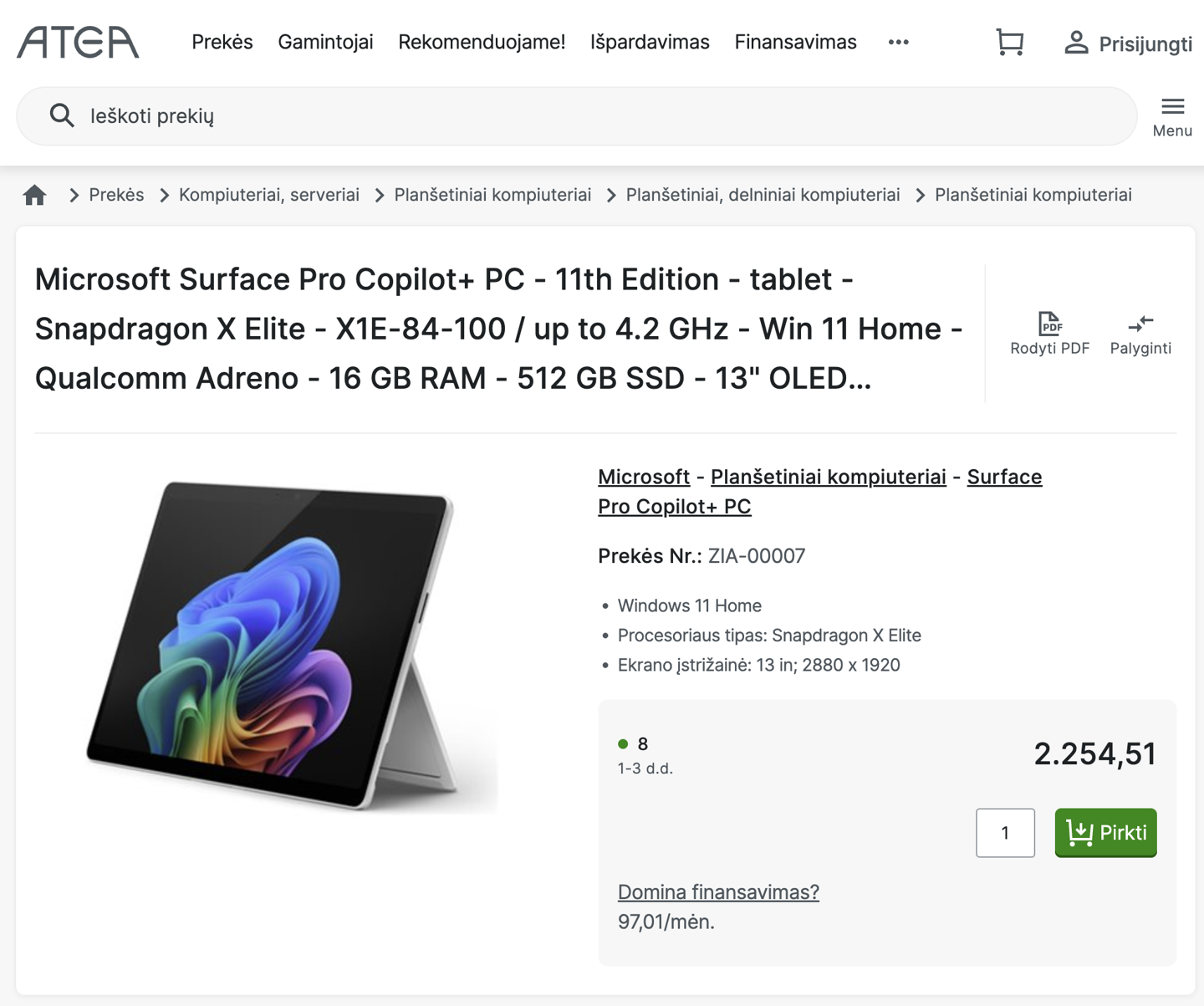Click the ATEA logo
Viewport: 1204px width, 1006px height.
(78, 42)
